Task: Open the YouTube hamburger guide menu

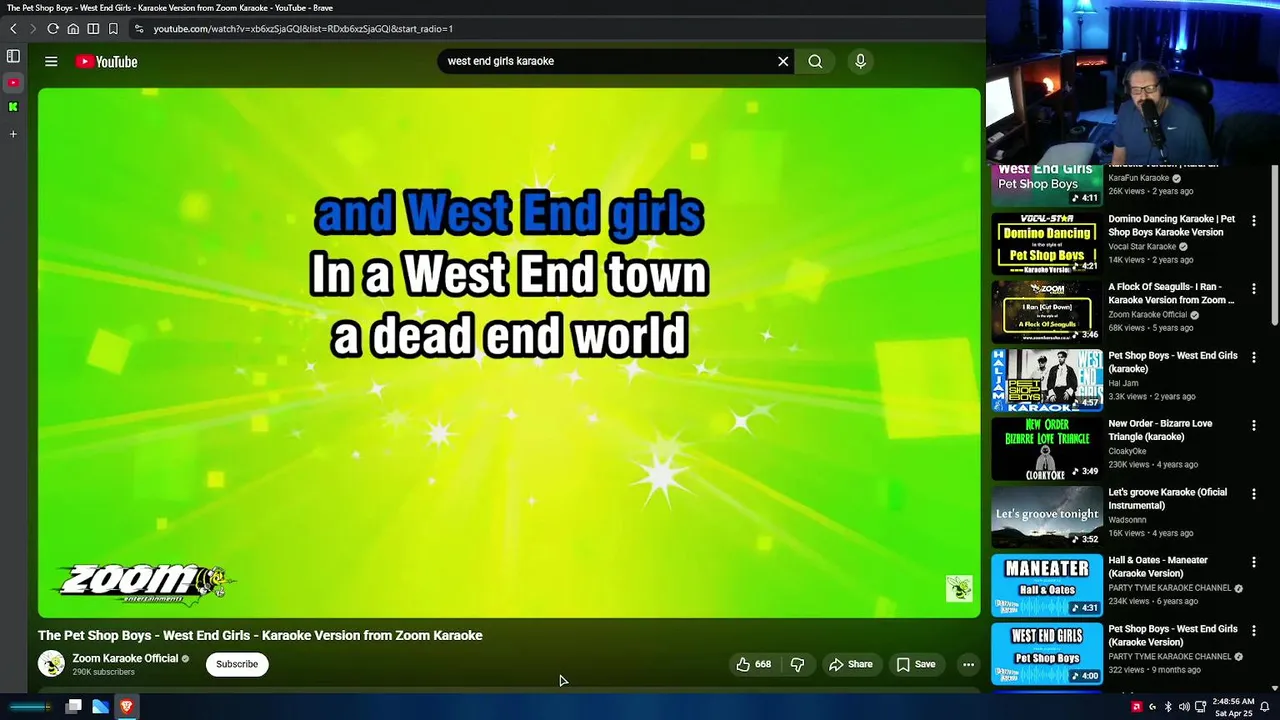Action: pyautogui.click(x=51, y=62)
